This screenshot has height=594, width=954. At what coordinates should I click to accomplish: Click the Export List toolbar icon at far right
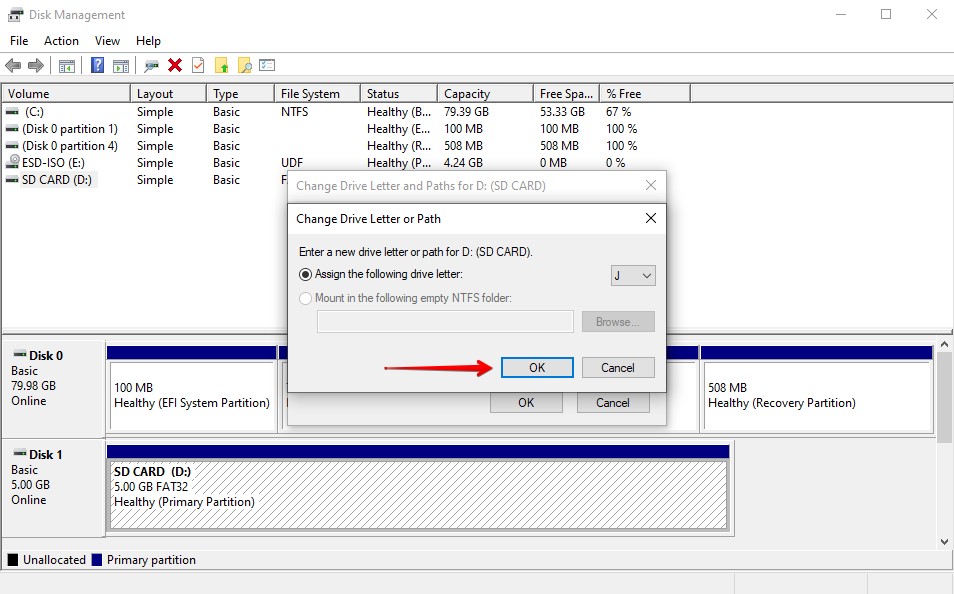point(268,64)
